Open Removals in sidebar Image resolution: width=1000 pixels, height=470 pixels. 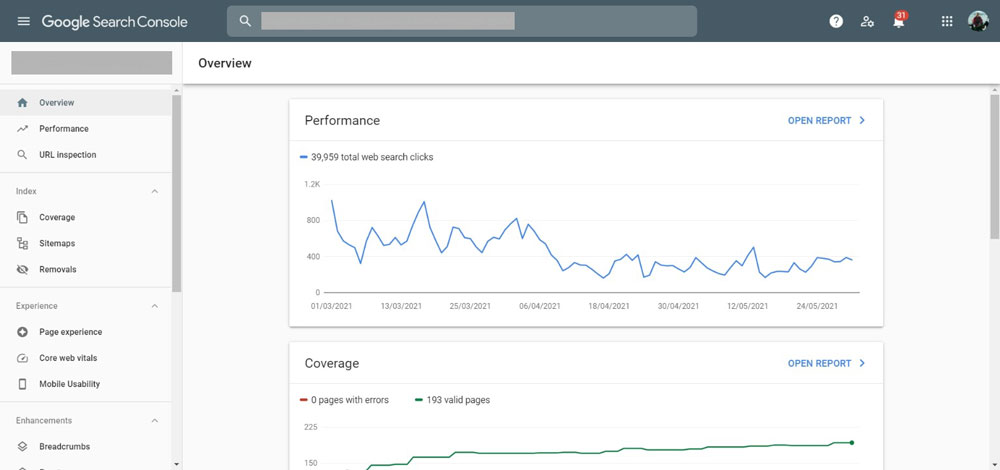click(85, 270)
